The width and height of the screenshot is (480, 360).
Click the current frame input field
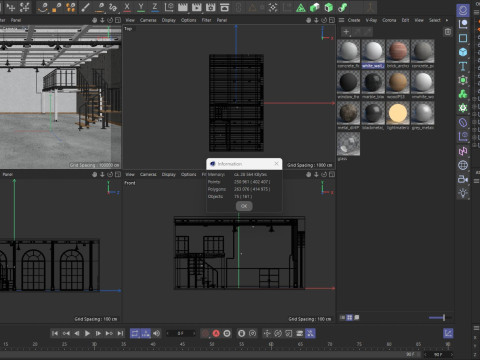click(181, 333)
